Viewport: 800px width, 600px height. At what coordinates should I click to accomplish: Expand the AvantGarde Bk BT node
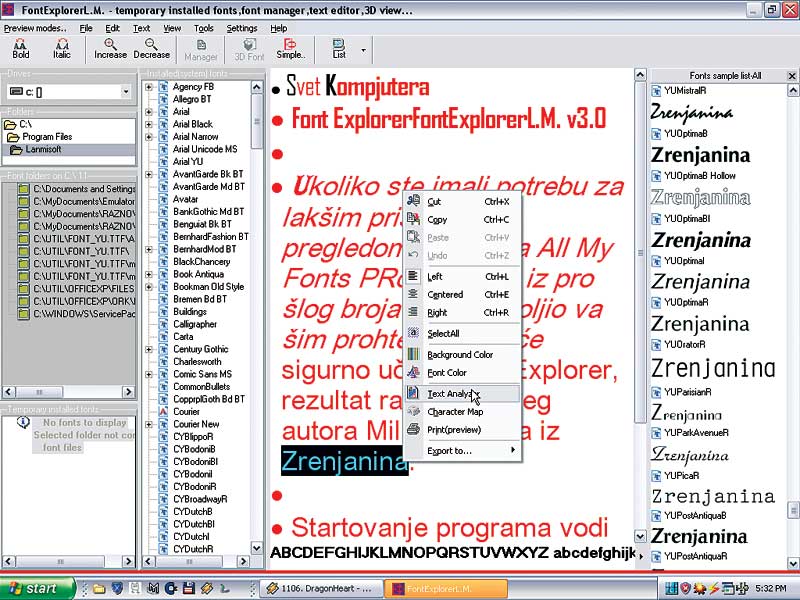click(149, 174)
